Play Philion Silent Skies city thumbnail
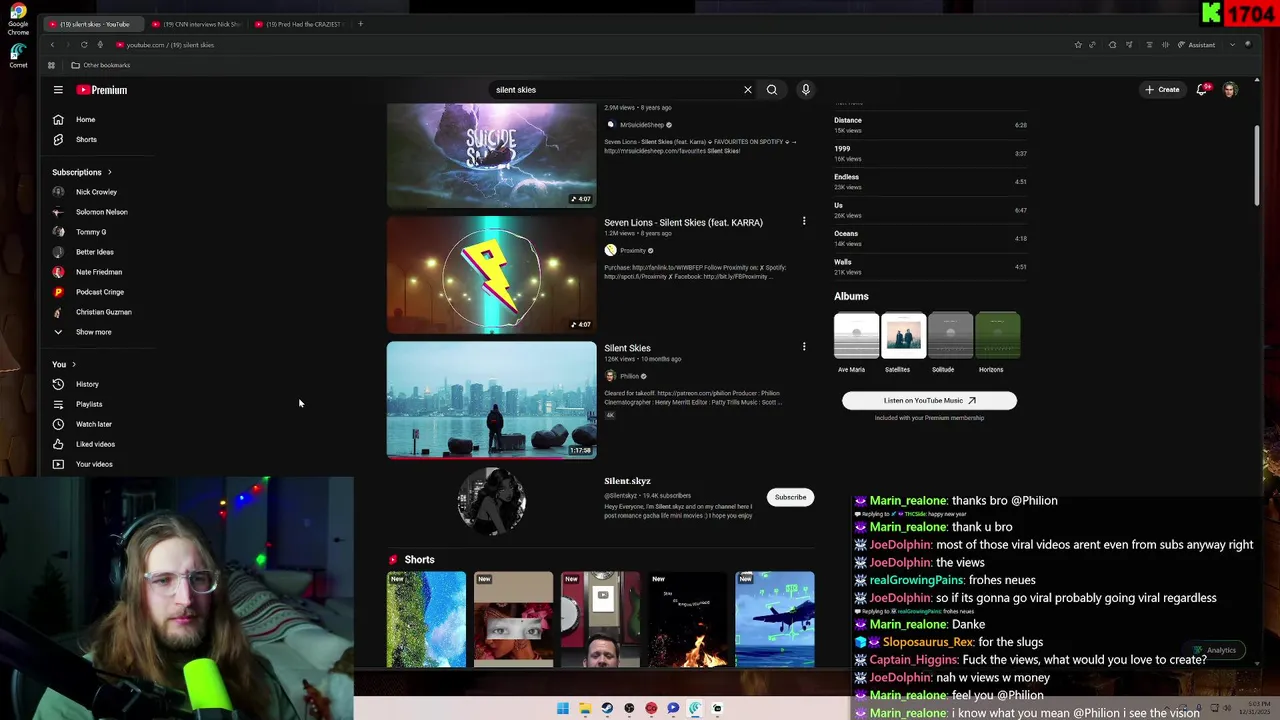 point(491,400)
